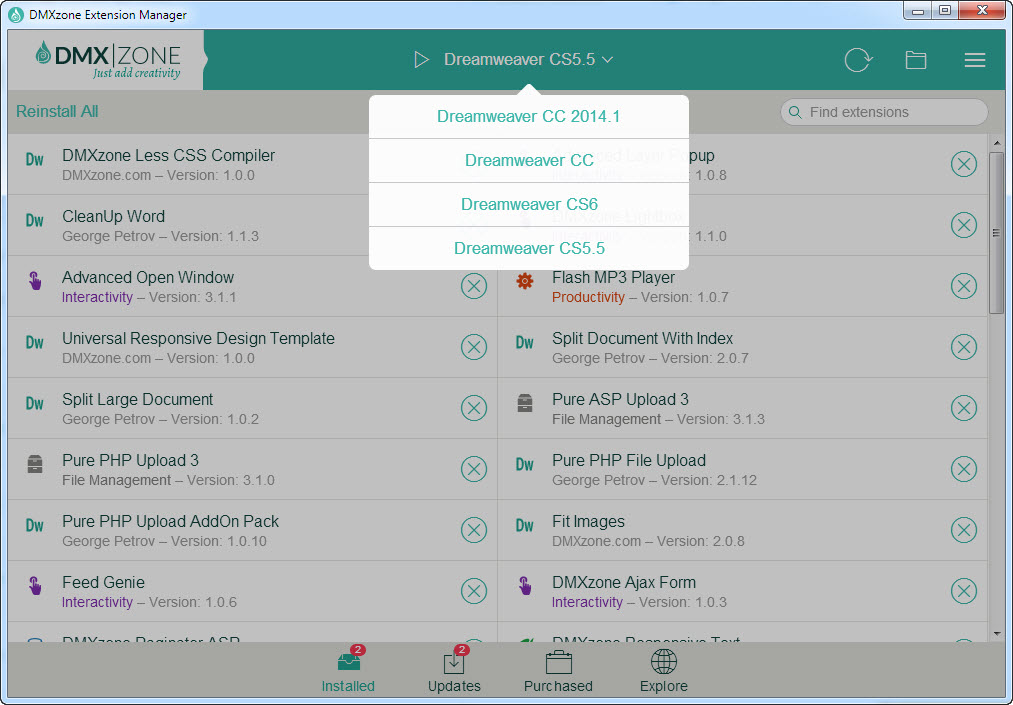
Task: Switch to the Updates tab
Action: (x=454, y=669)
